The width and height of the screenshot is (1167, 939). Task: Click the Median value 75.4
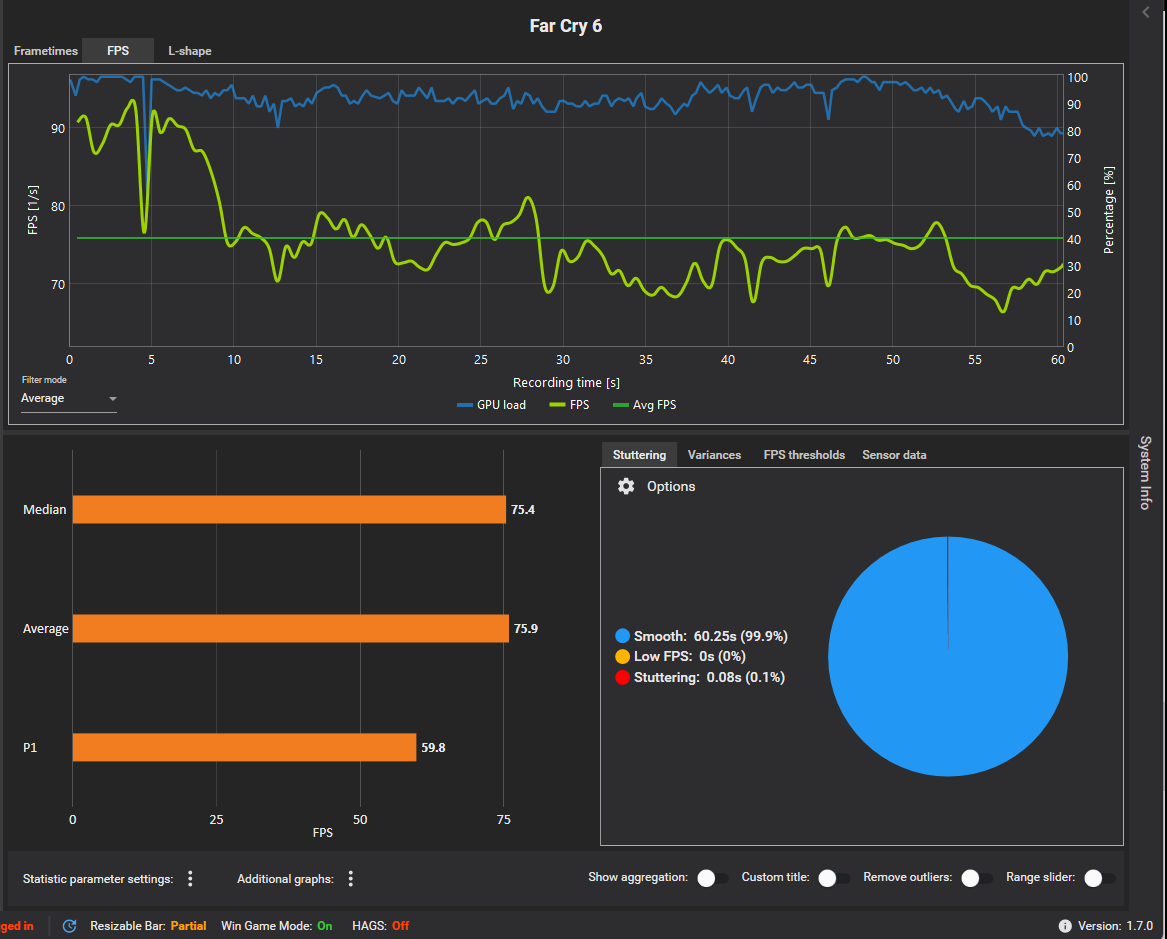(x=522, y=510)
